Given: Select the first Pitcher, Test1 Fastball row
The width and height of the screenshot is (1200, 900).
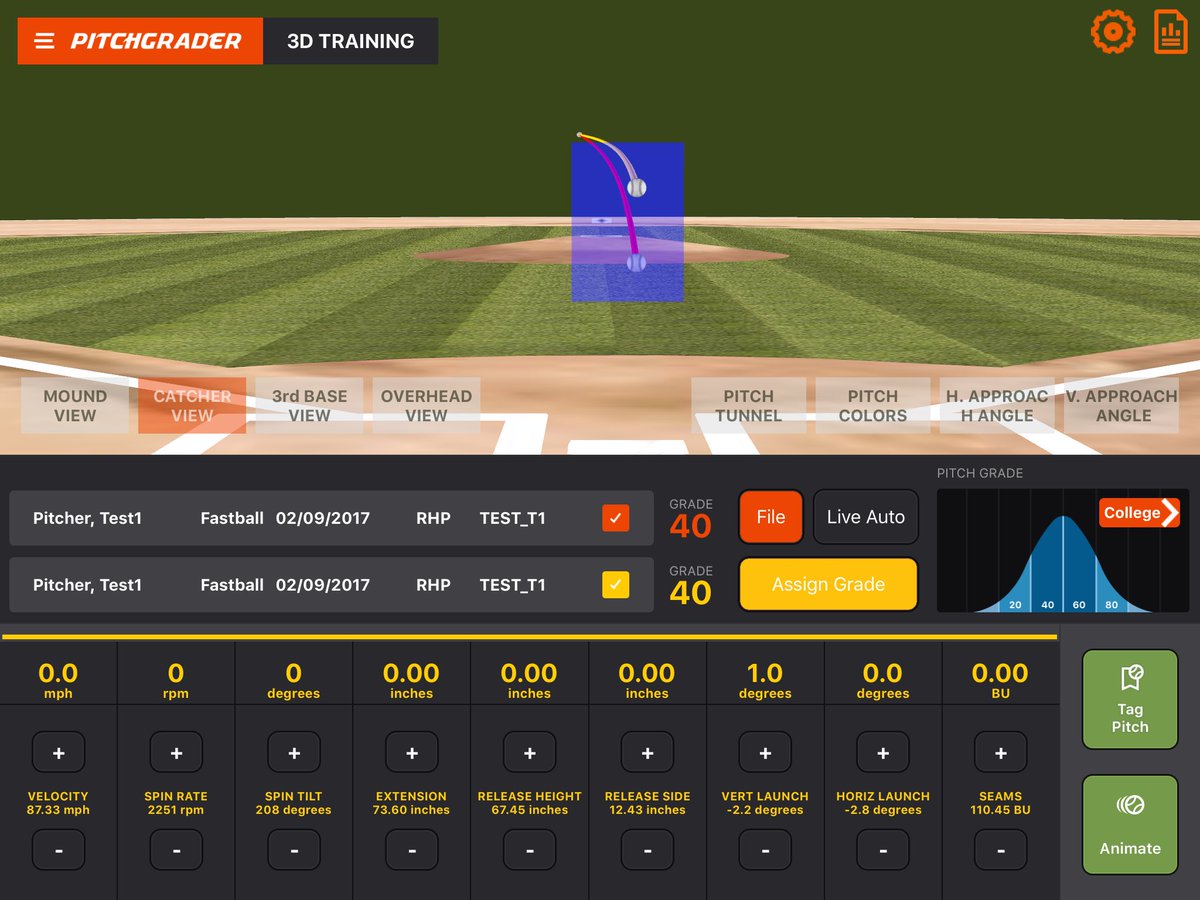Looking at the screenshot, I should [x=331, y=518].
